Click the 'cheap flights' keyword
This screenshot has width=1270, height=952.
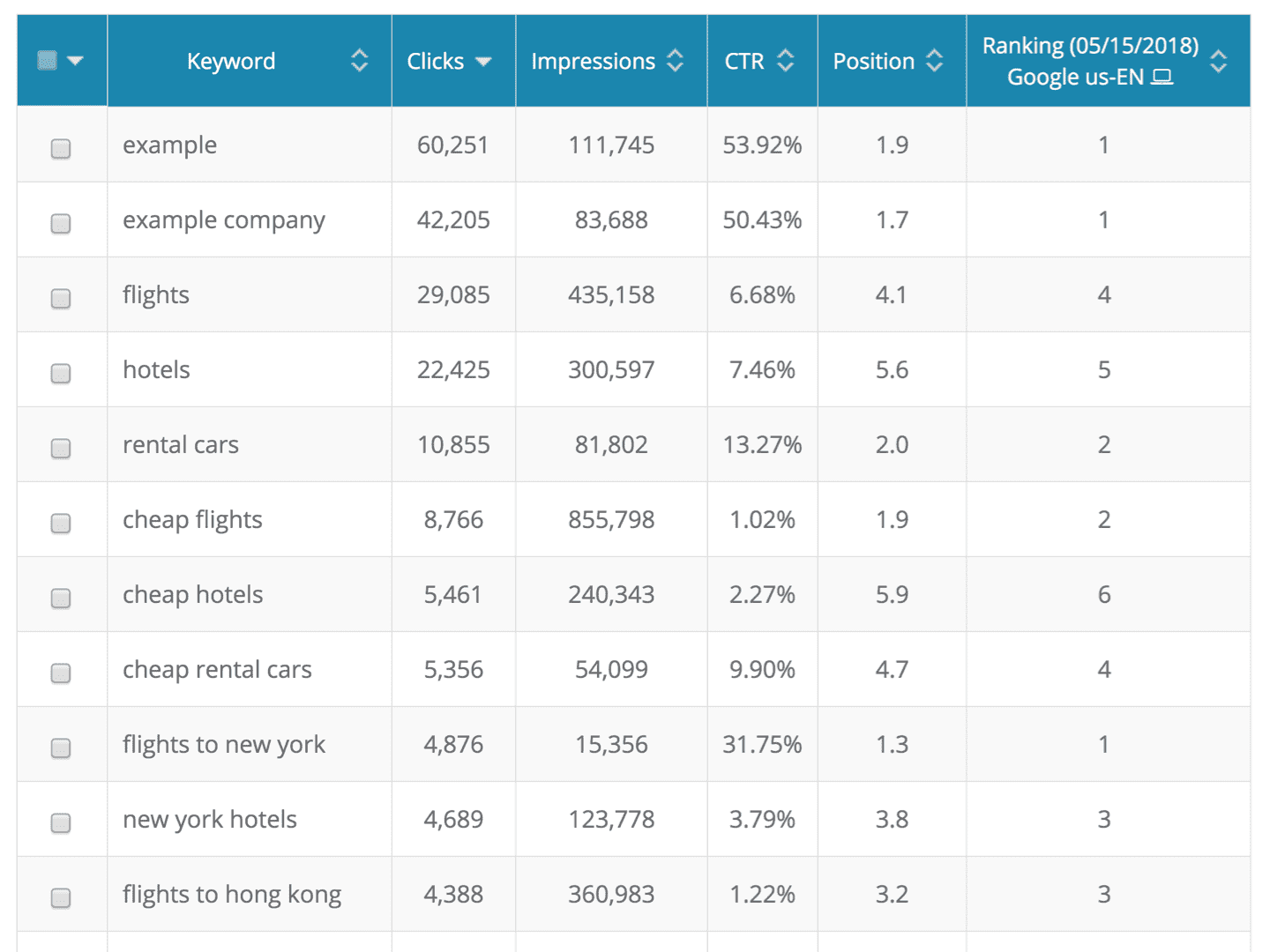click(192, 519)
